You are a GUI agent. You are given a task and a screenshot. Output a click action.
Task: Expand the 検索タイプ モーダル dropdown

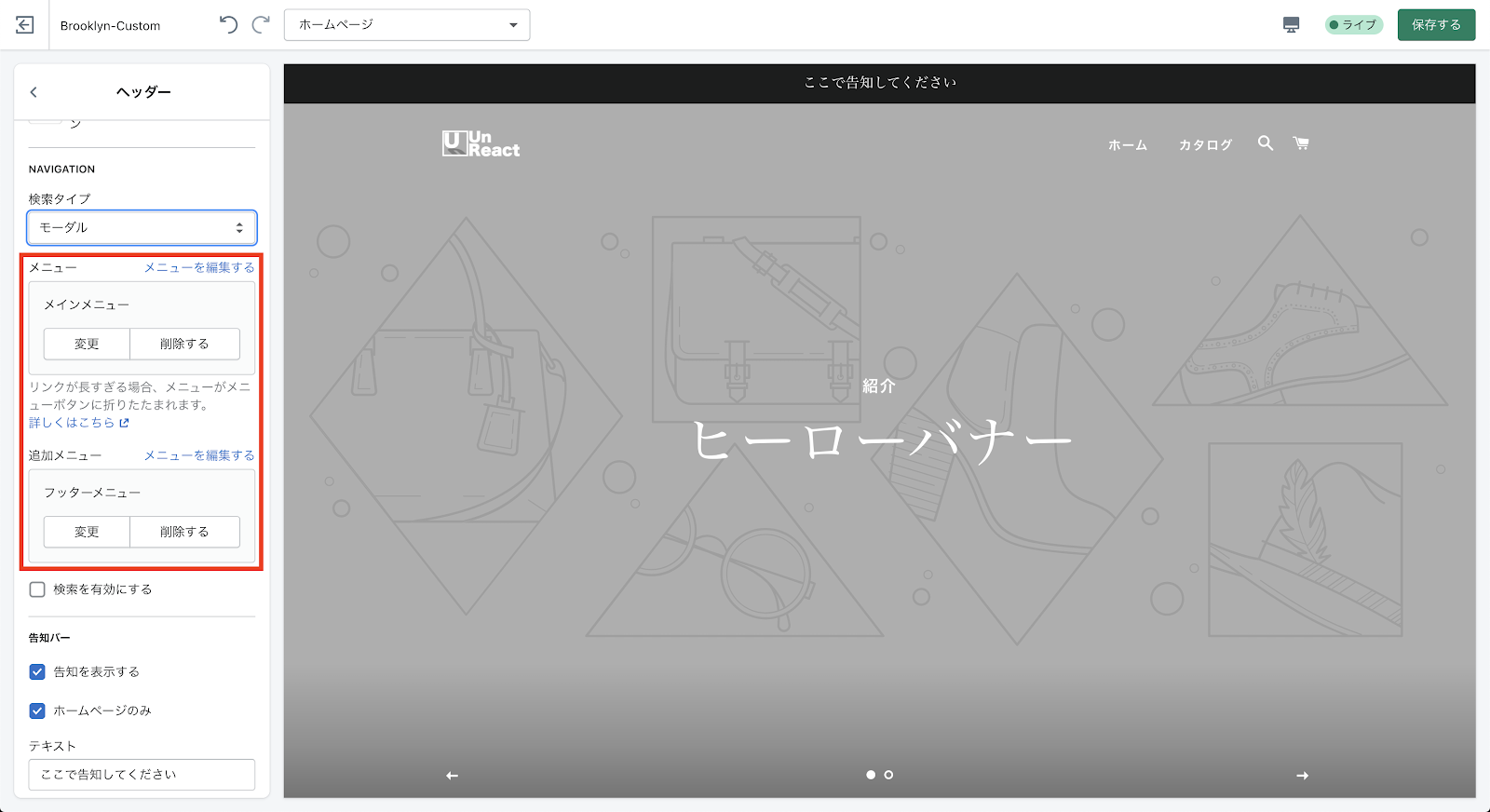(x=142, y=227)
